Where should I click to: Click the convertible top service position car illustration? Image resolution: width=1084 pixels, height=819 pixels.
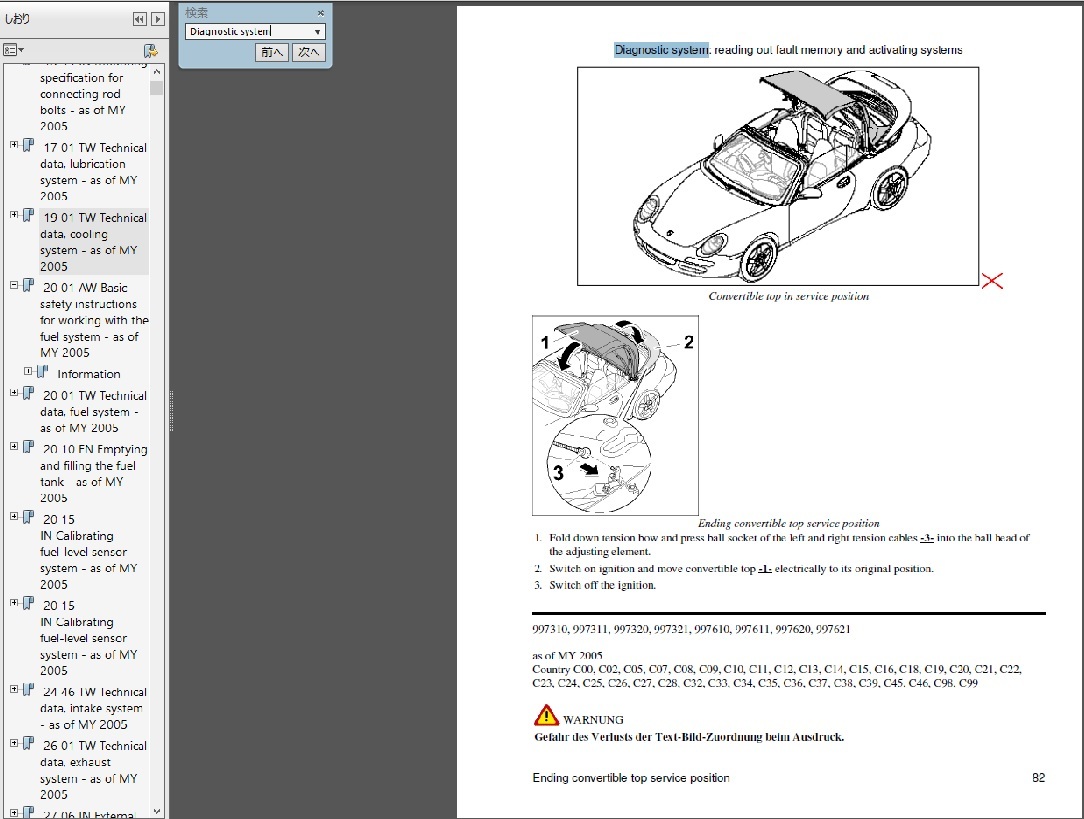(x=778, y=176)
